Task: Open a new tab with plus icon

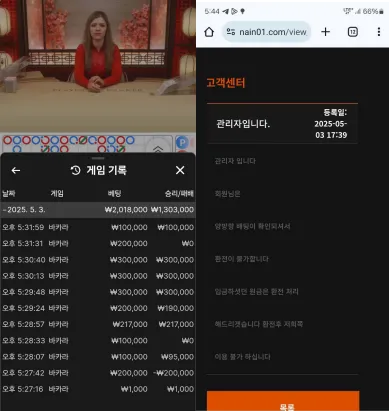Action: coord(325,32)
